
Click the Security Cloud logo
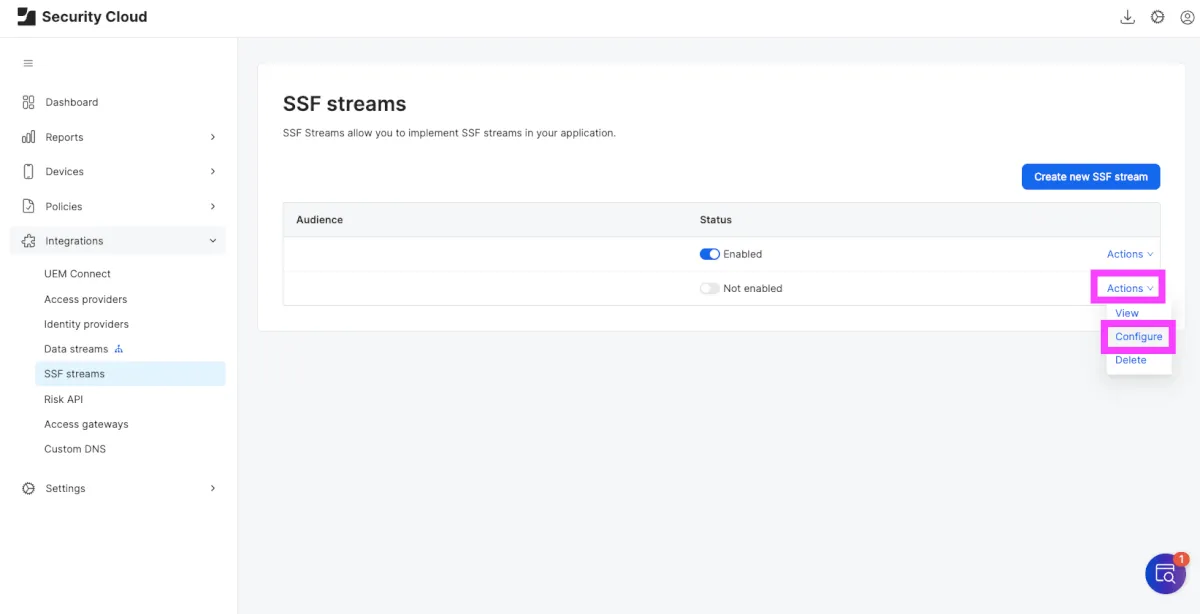[27, 17]
